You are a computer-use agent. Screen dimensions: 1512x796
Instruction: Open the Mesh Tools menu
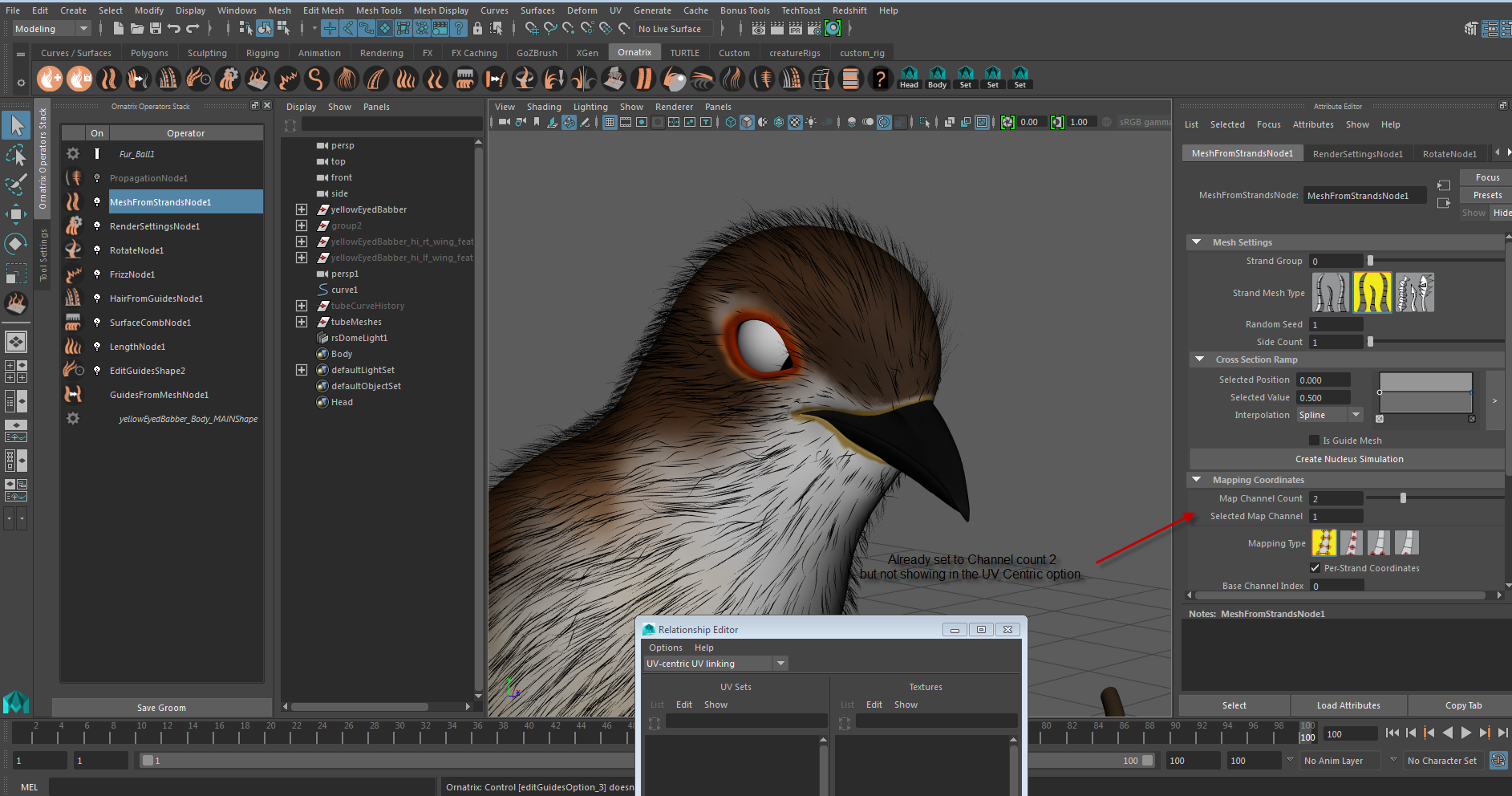[x=379, y=10]
